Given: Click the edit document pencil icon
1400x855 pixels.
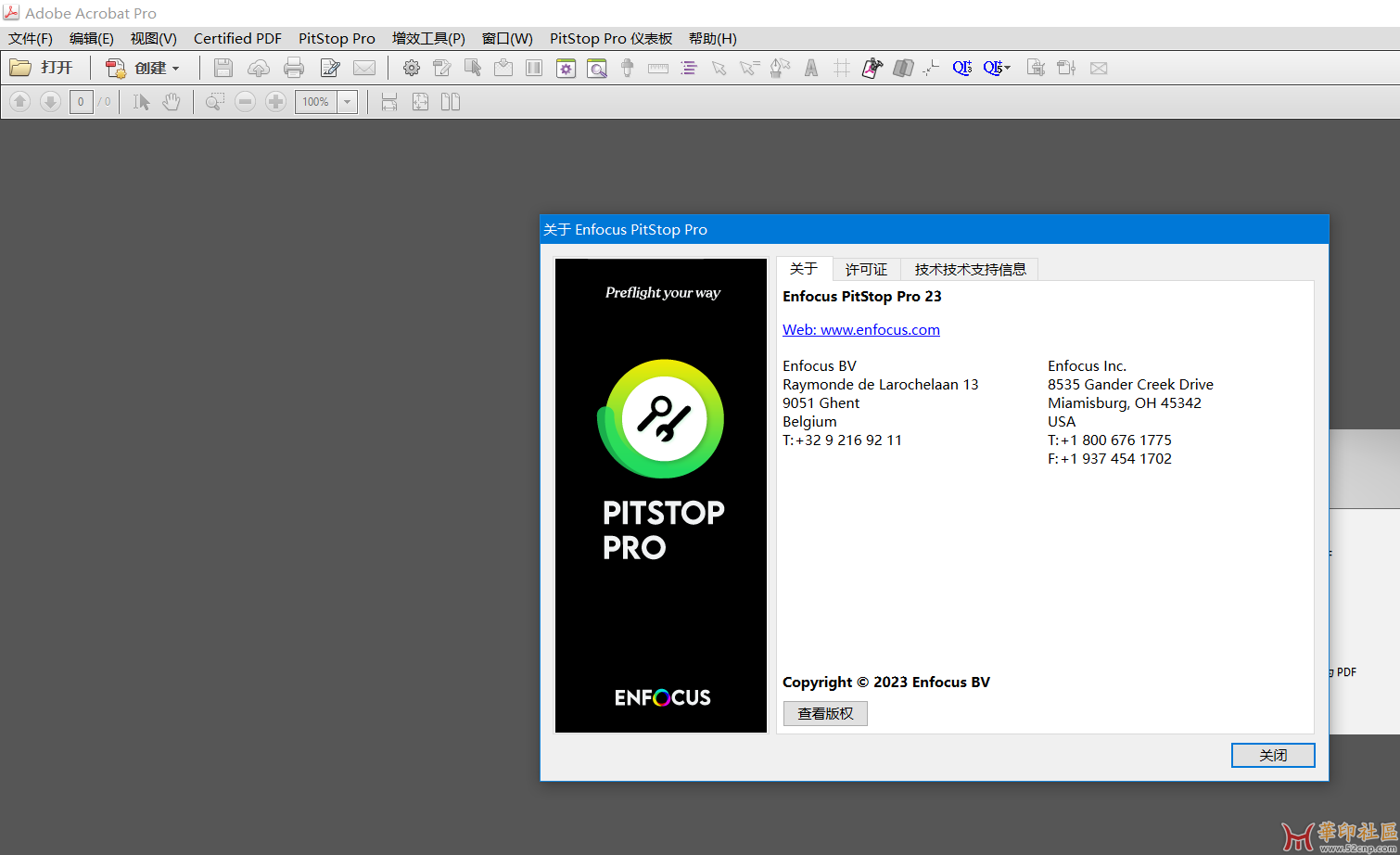Looking at the screenshot, I should tap(330, 68).
